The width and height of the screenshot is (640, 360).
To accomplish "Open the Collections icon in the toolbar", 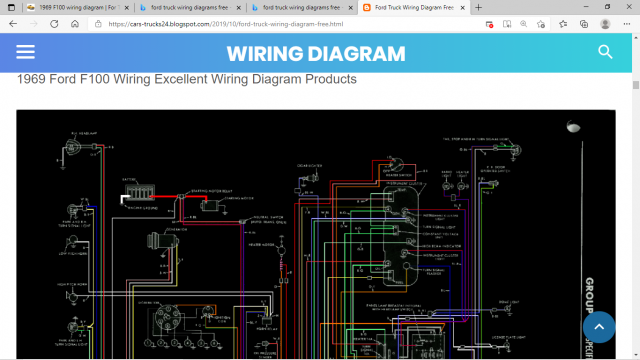I will [584, 24].
